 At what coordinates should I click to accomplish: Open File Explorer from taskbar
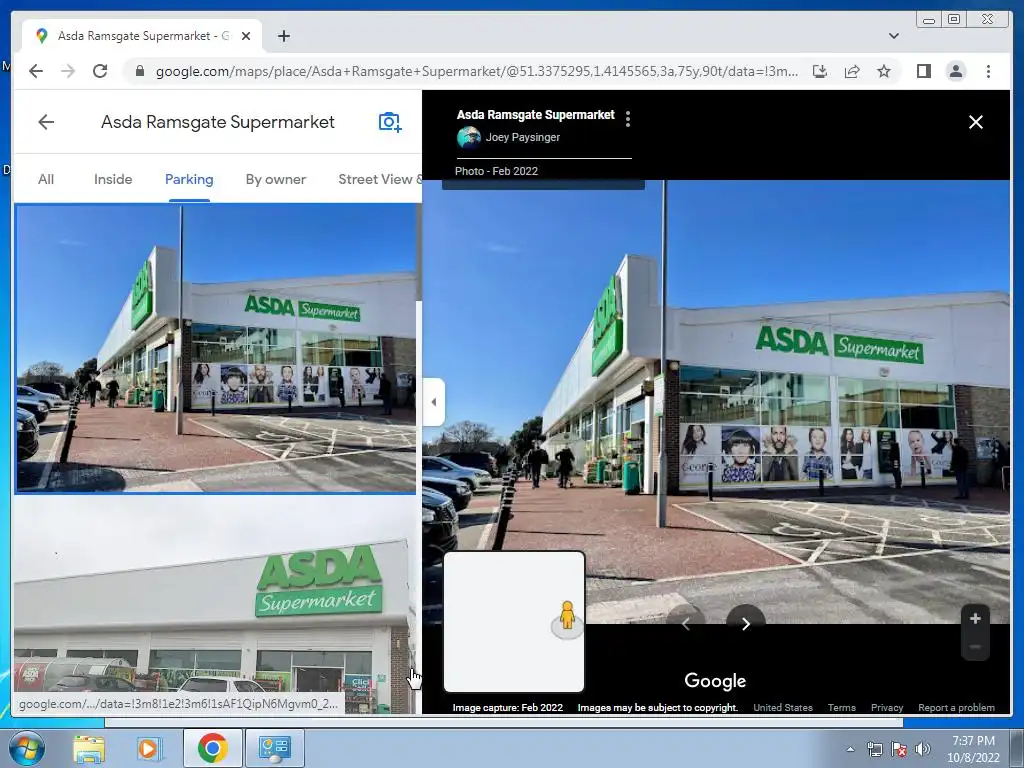[x=89, y=748]
